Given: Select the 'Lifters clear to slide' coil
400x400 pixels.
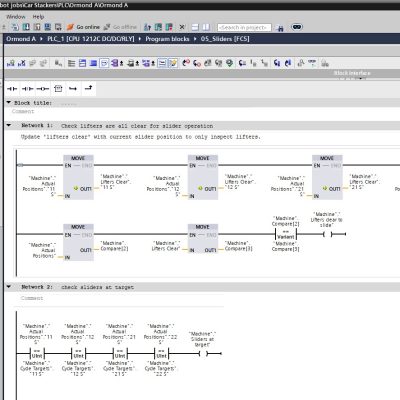Looking at the screenshot, I should coord(328,234).
